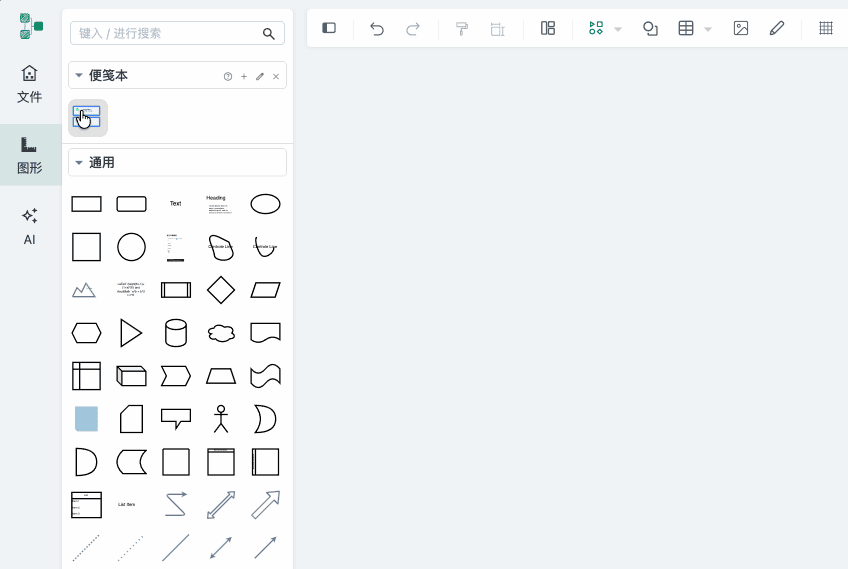Click the undo arrow in toolbar
Image resolution: width=848 pixels, height=569 pixels.
coord(377,28)
